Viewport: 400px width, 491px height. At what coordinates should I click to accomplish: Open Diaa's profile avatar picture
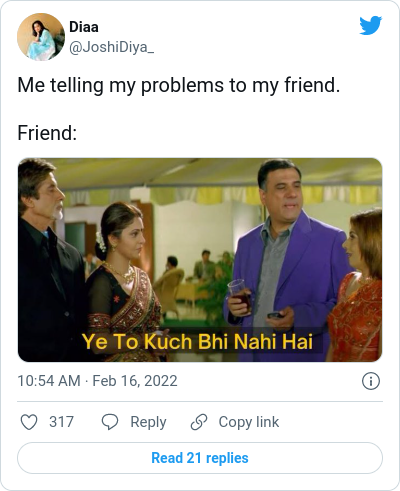(41, 37)
